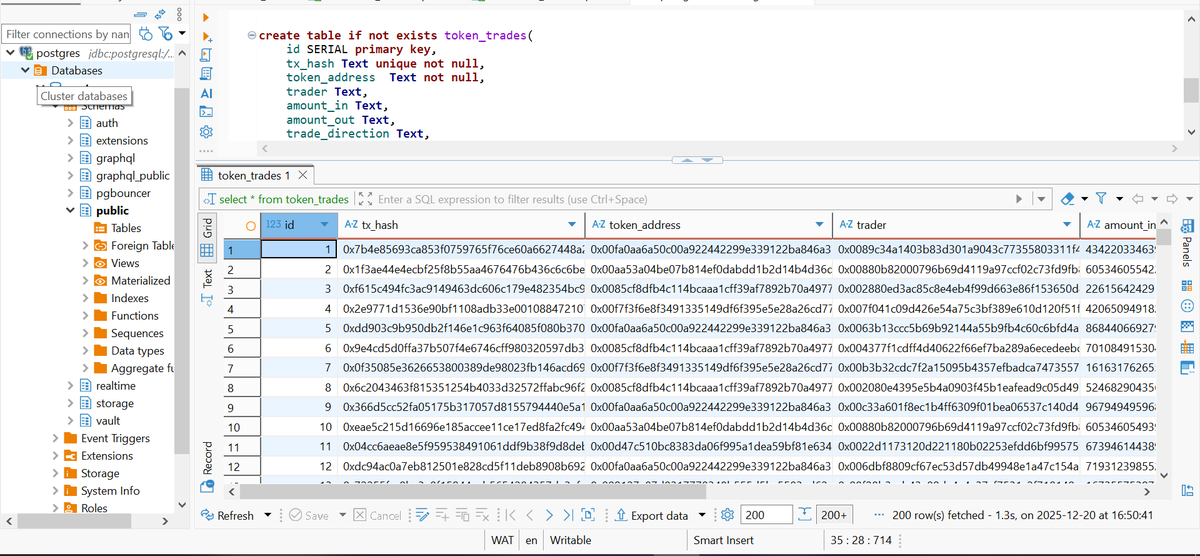Click the connection filter settings funnel icon
Image resolution: width=1200 pixels, height=556 pixels.
click(x=165, y=33)
